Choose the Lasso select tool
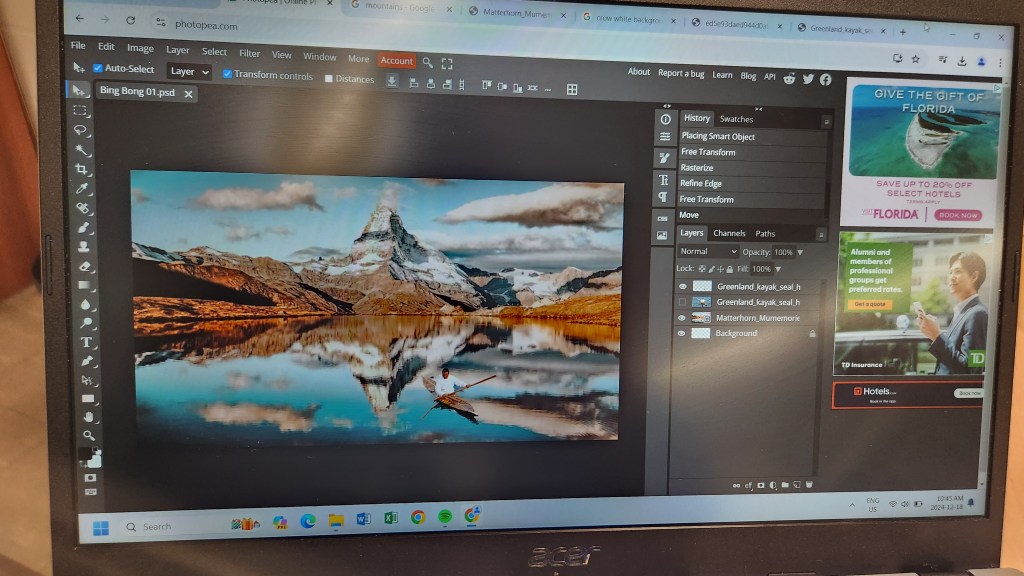The width and height of the screenshot is (1024, 576). point(81,130)
